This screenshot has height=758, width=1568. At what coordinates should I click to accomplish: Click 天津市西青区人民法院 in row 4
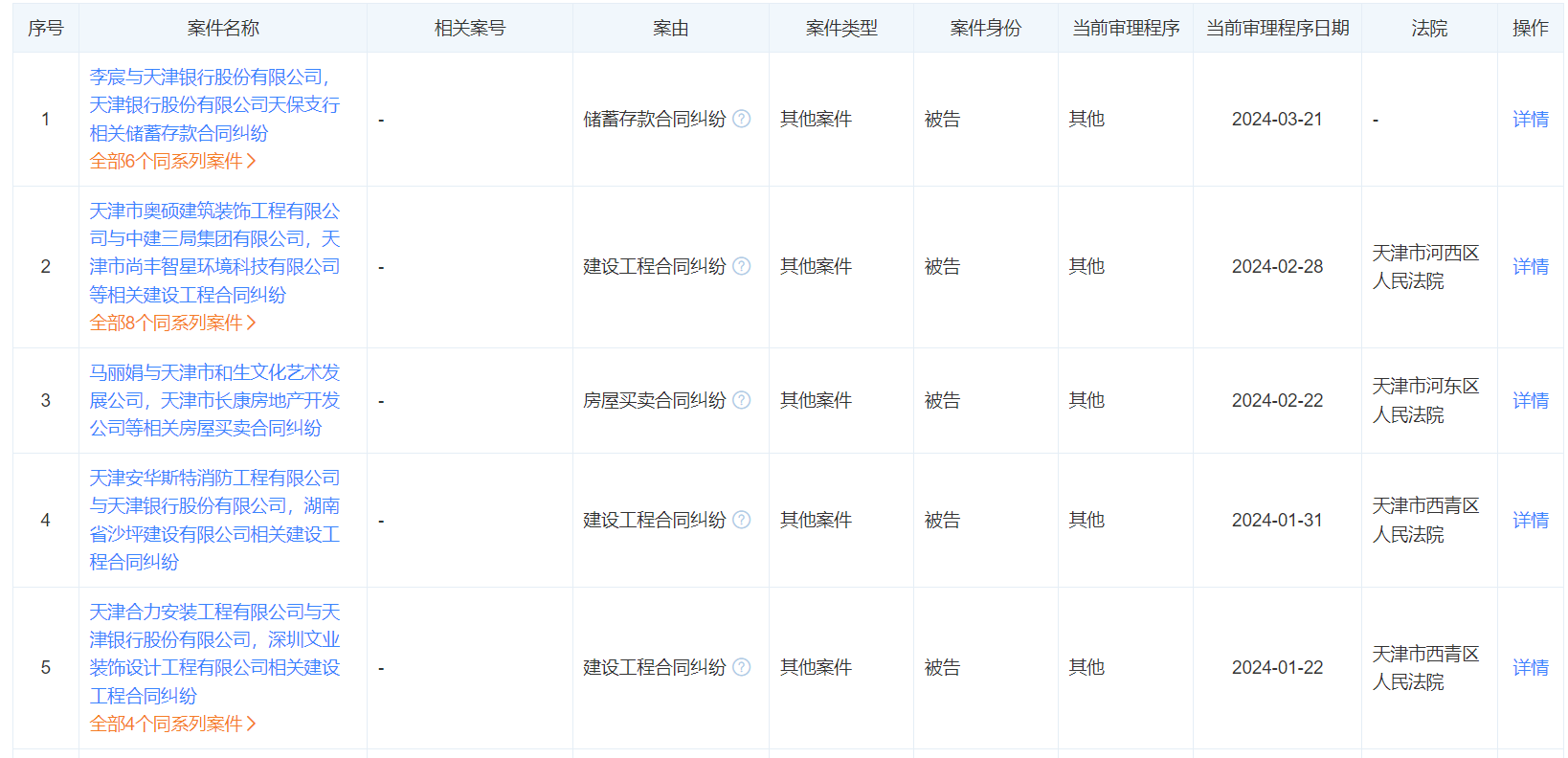point(1425,520)
